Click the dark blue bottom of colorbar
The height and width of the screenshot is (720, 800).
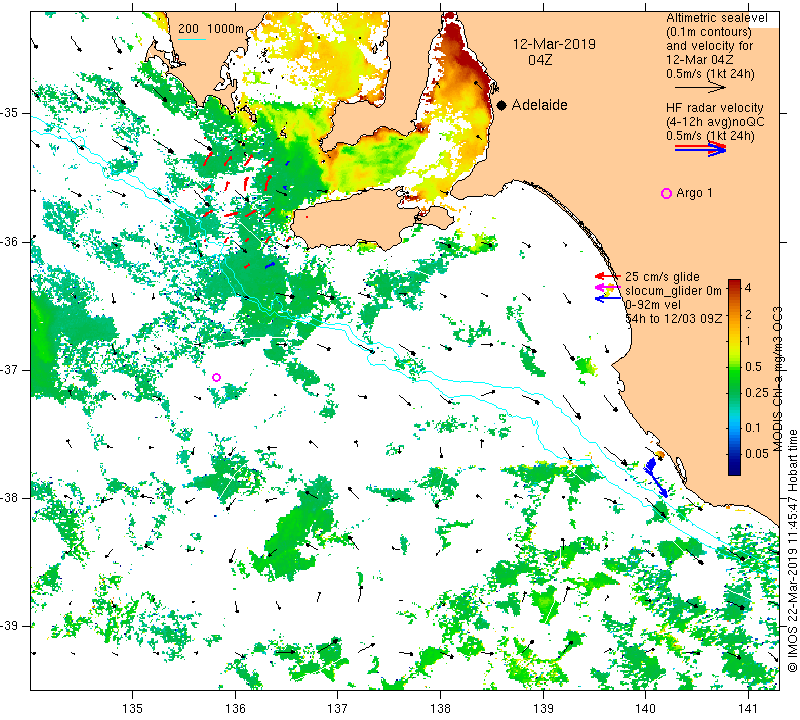pyautogui.click(x=734, y=470)
